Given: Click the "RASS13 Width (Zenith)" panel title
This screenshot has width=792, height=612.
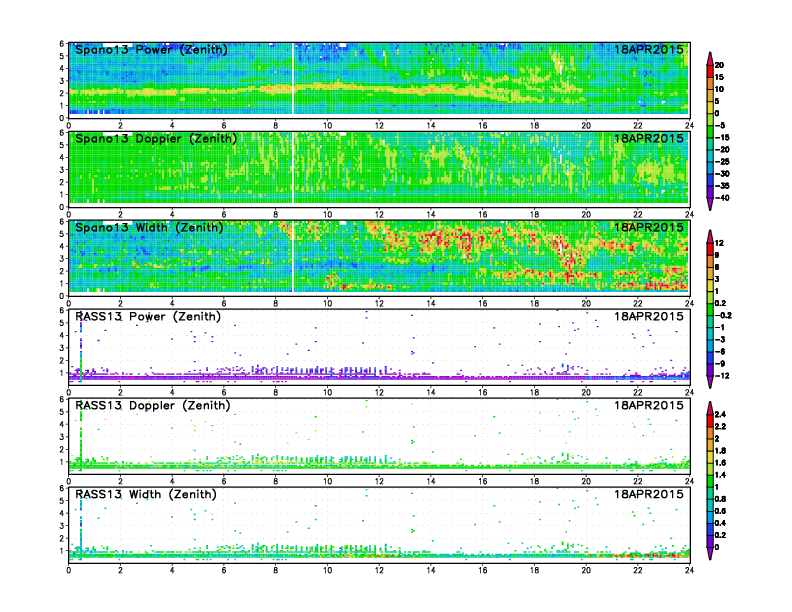Looking at the screenshot, I should coord(146,494).
